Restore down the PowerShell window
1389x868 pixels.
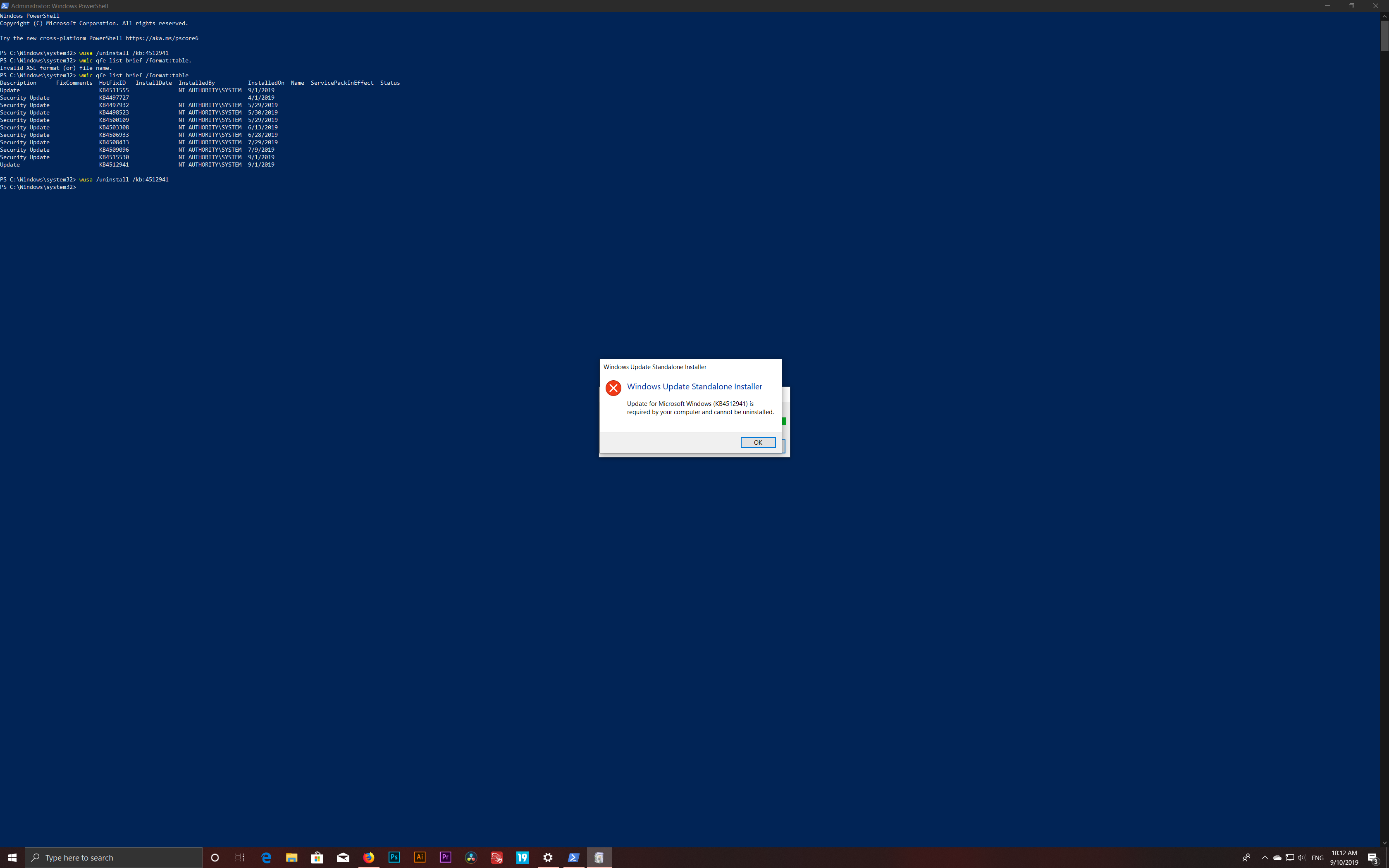coord(1351,6)
